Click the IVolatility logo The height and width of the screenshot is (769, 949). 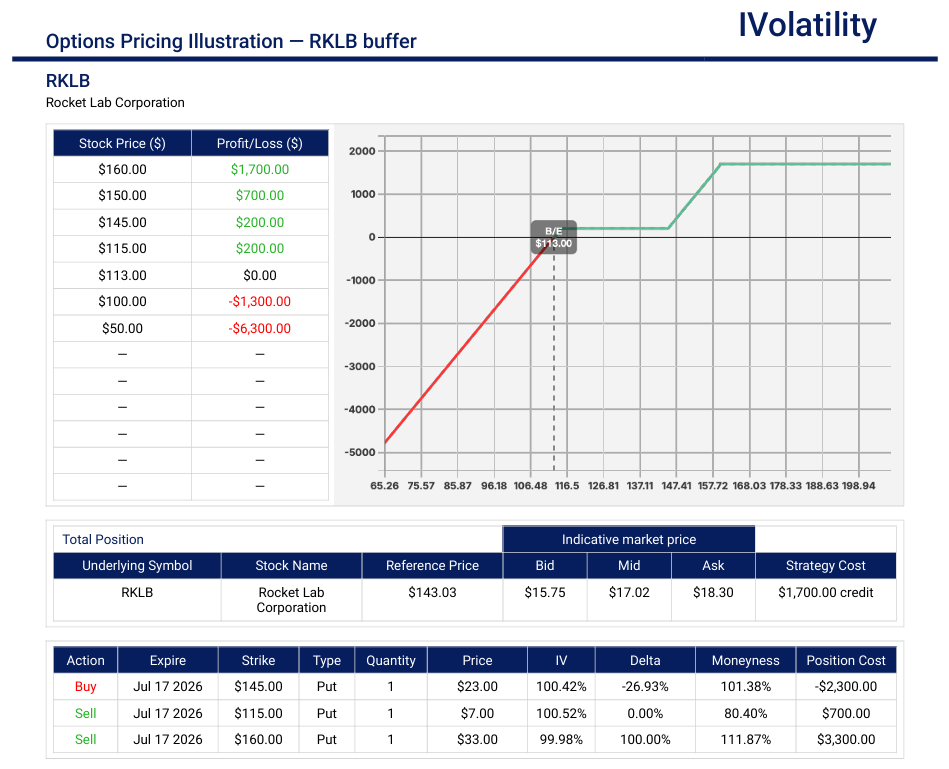pyautogui.click(x=807, y=25)
